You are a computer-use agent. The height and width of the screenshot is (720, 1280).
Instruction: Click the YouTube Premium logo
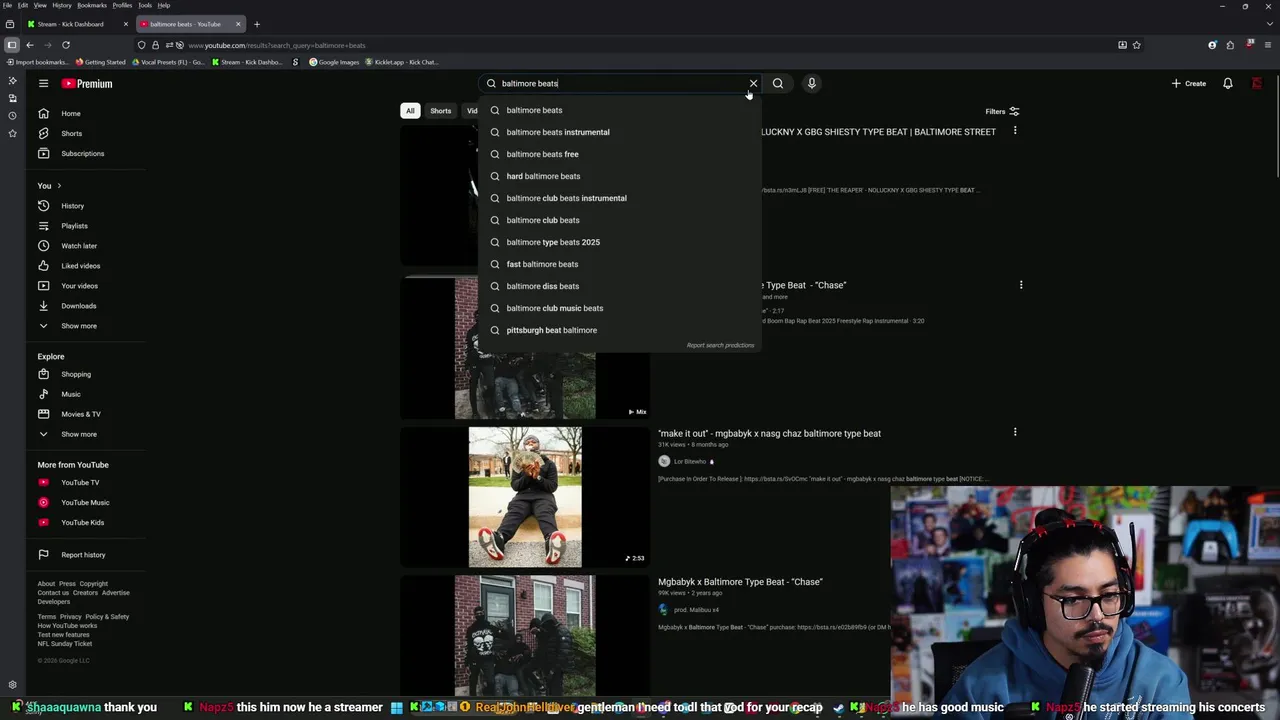(x=87, y=83)
